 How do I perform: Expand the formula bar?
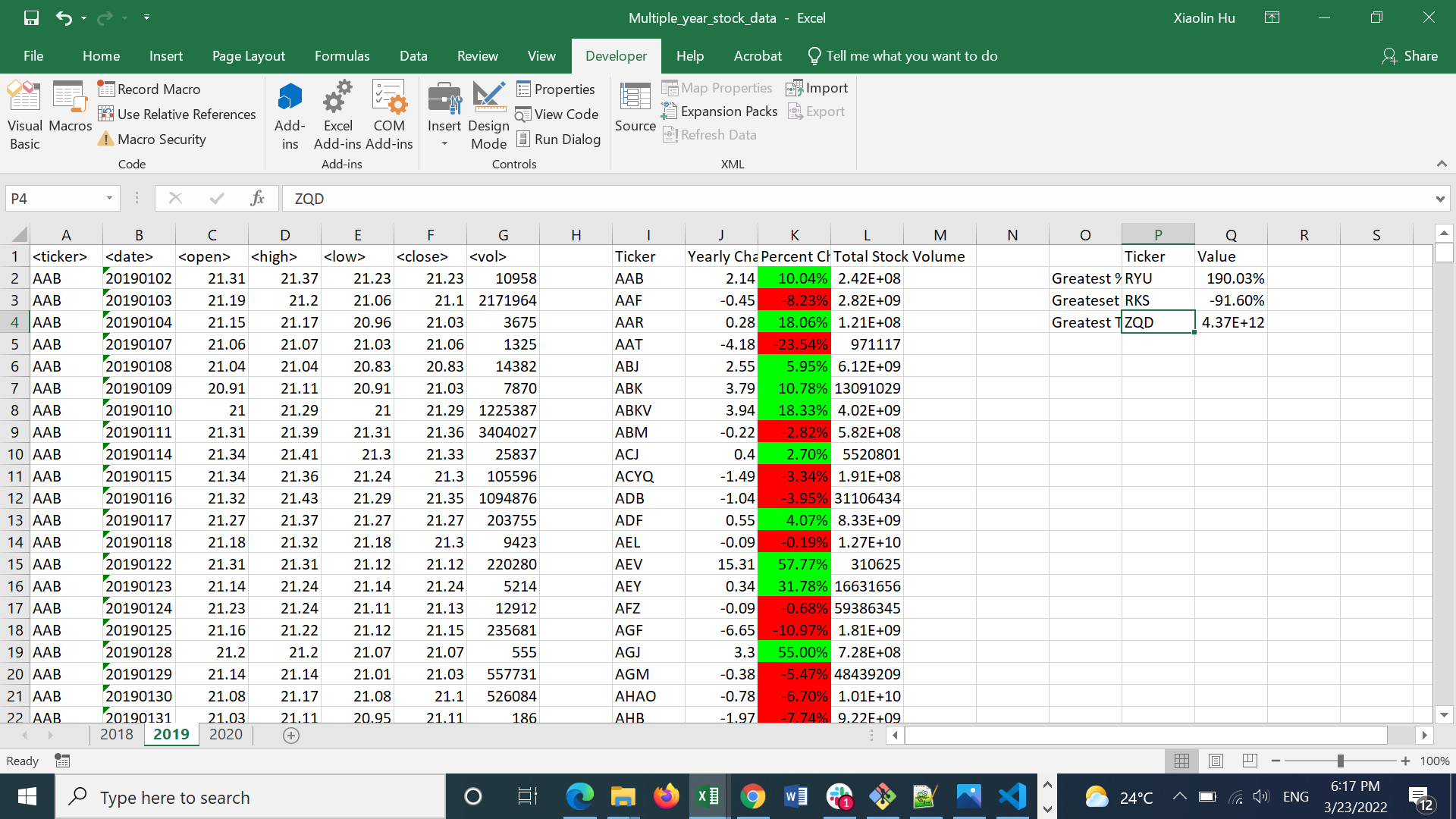tap(1439, 199)
